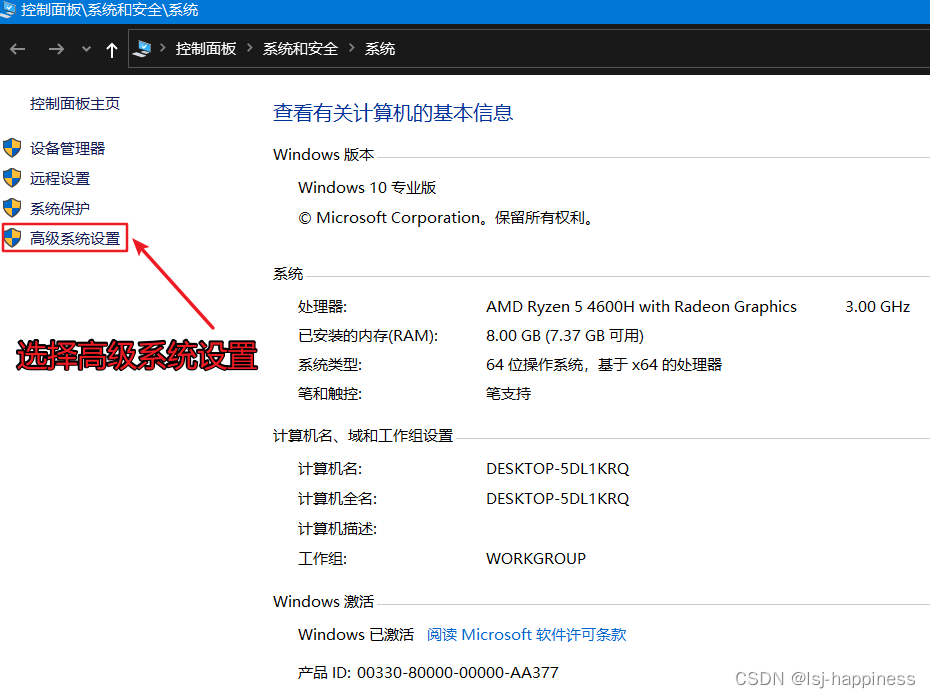Go up one folder level
Viewport: 930px width, 698px height.
[x=112, y=50]
